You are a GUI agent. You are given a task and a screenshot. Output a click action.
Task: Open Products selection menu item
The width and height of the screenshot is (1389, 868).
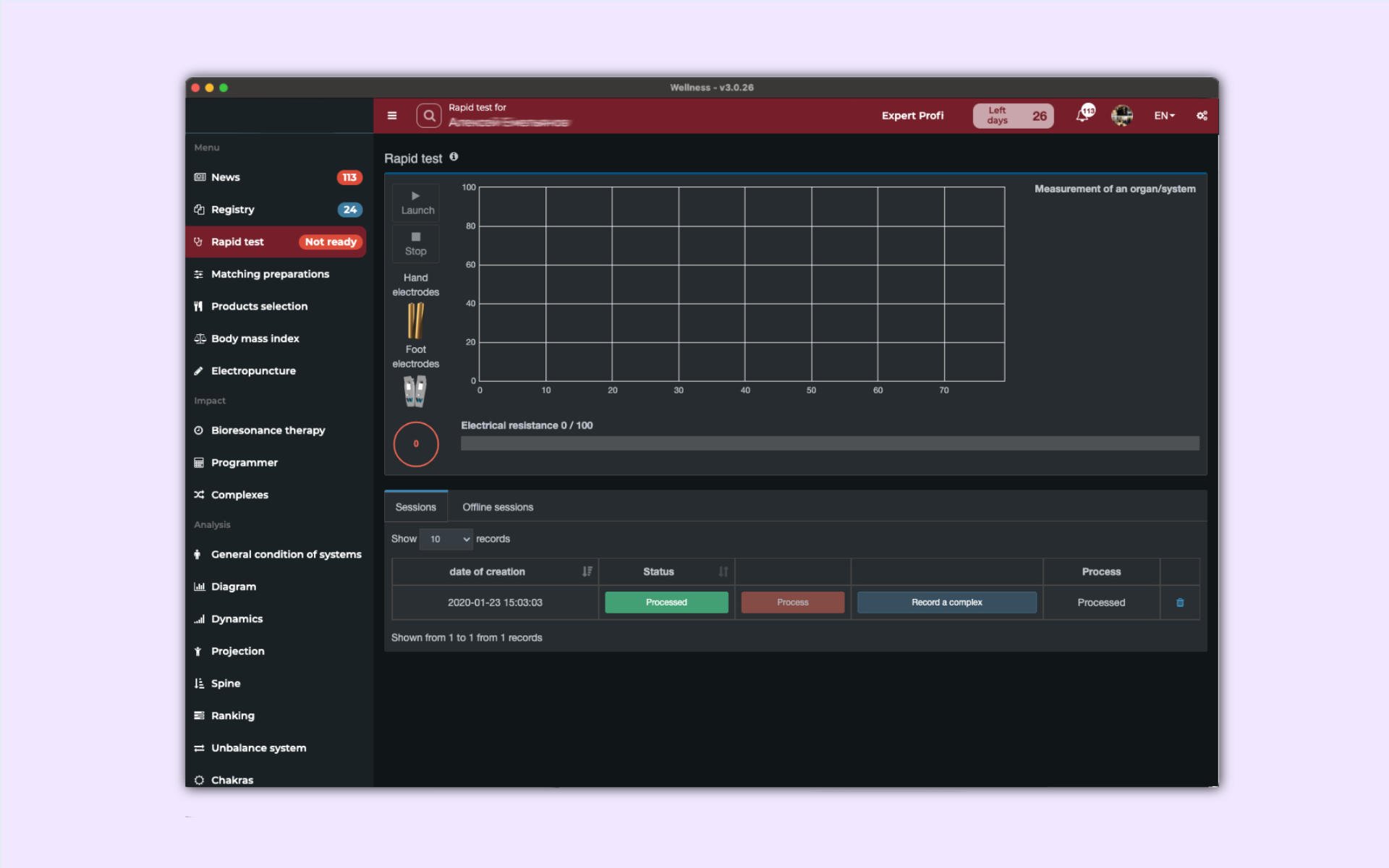coord(279,306)
